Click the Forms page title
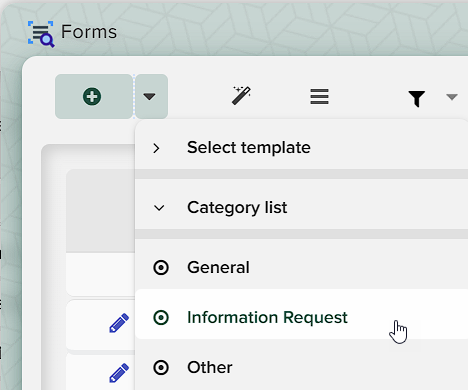The image size is (468, 390). [x=89, y=32]
